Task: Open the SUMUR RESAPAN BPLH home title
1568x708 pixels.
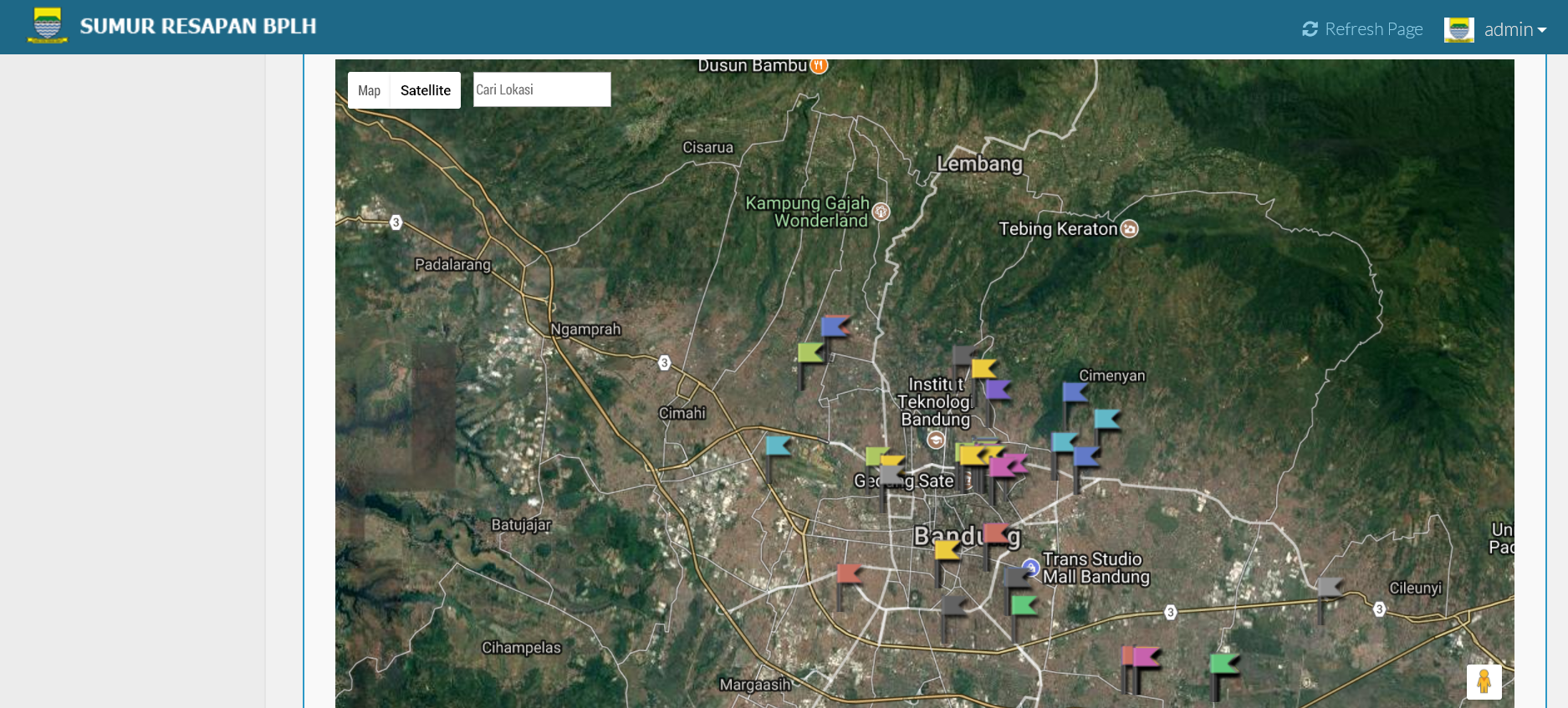Action: (197, 27)
